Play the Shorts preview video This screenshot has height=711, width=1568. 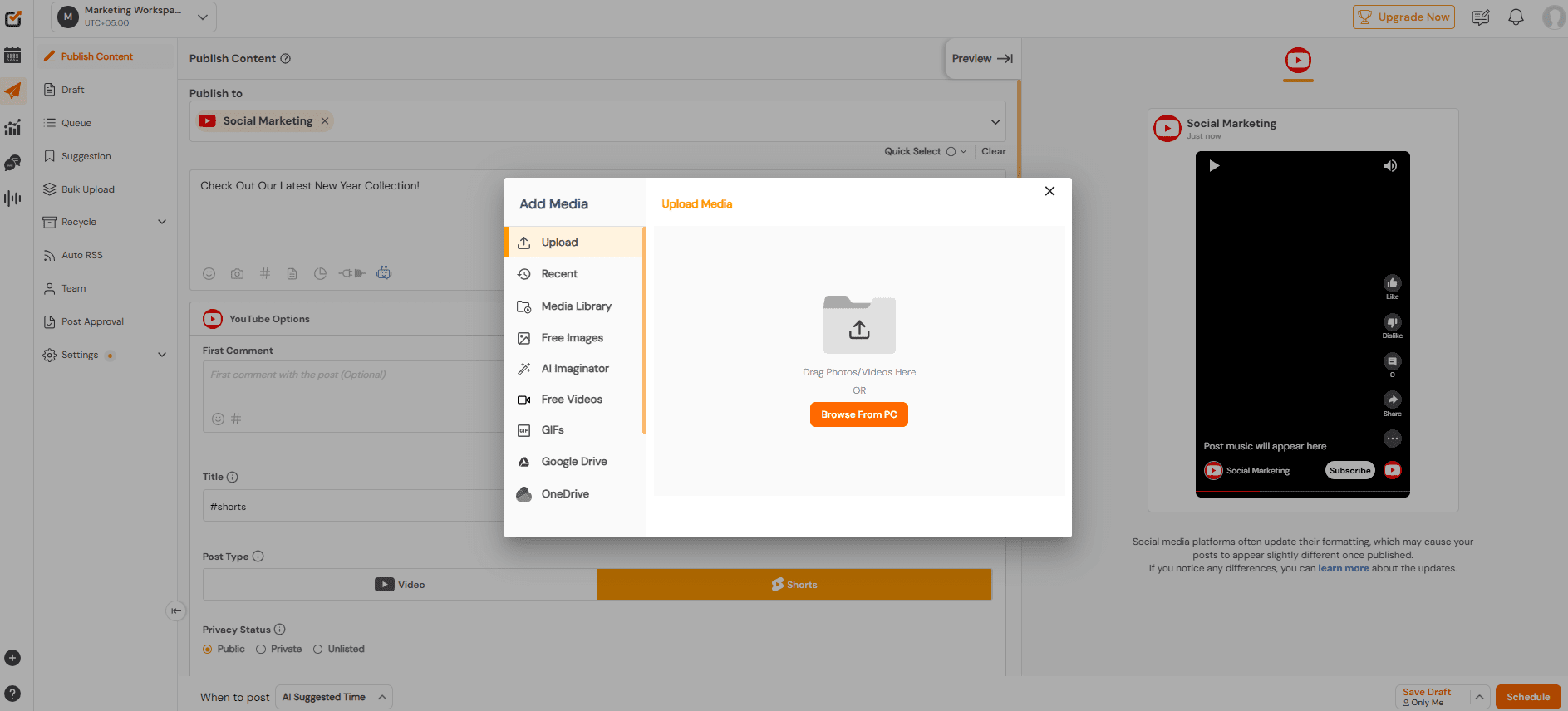click(x=1214, y=166)
